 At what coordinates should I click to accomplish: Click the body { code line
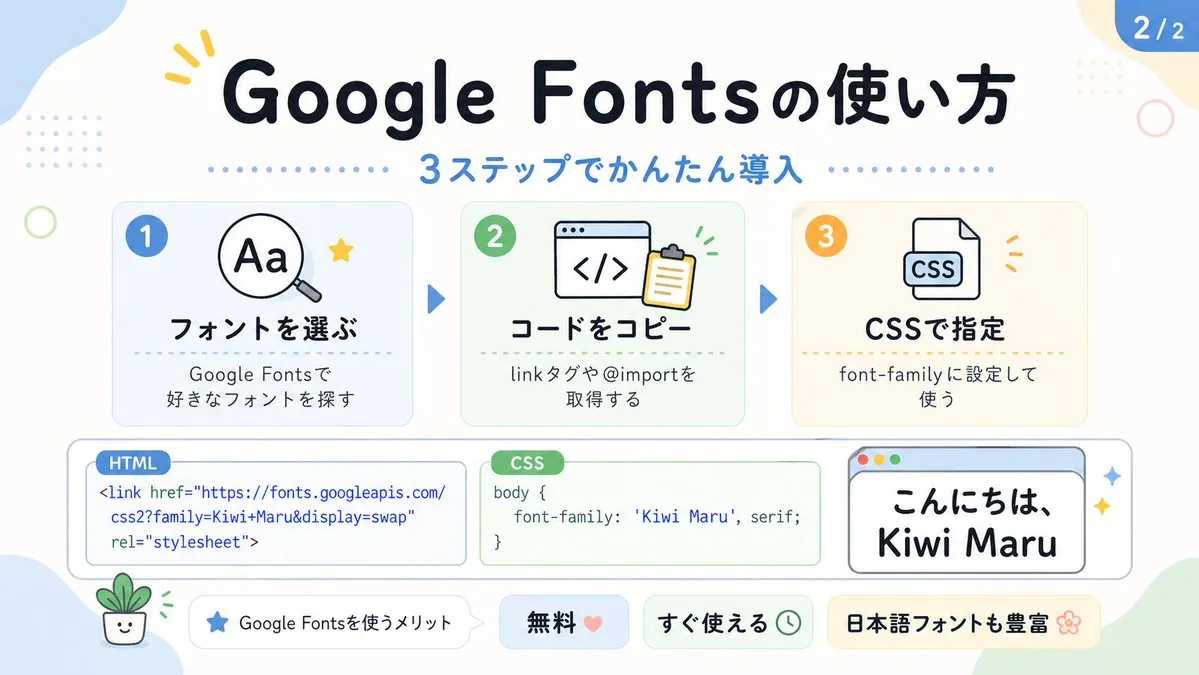[519, 492]
